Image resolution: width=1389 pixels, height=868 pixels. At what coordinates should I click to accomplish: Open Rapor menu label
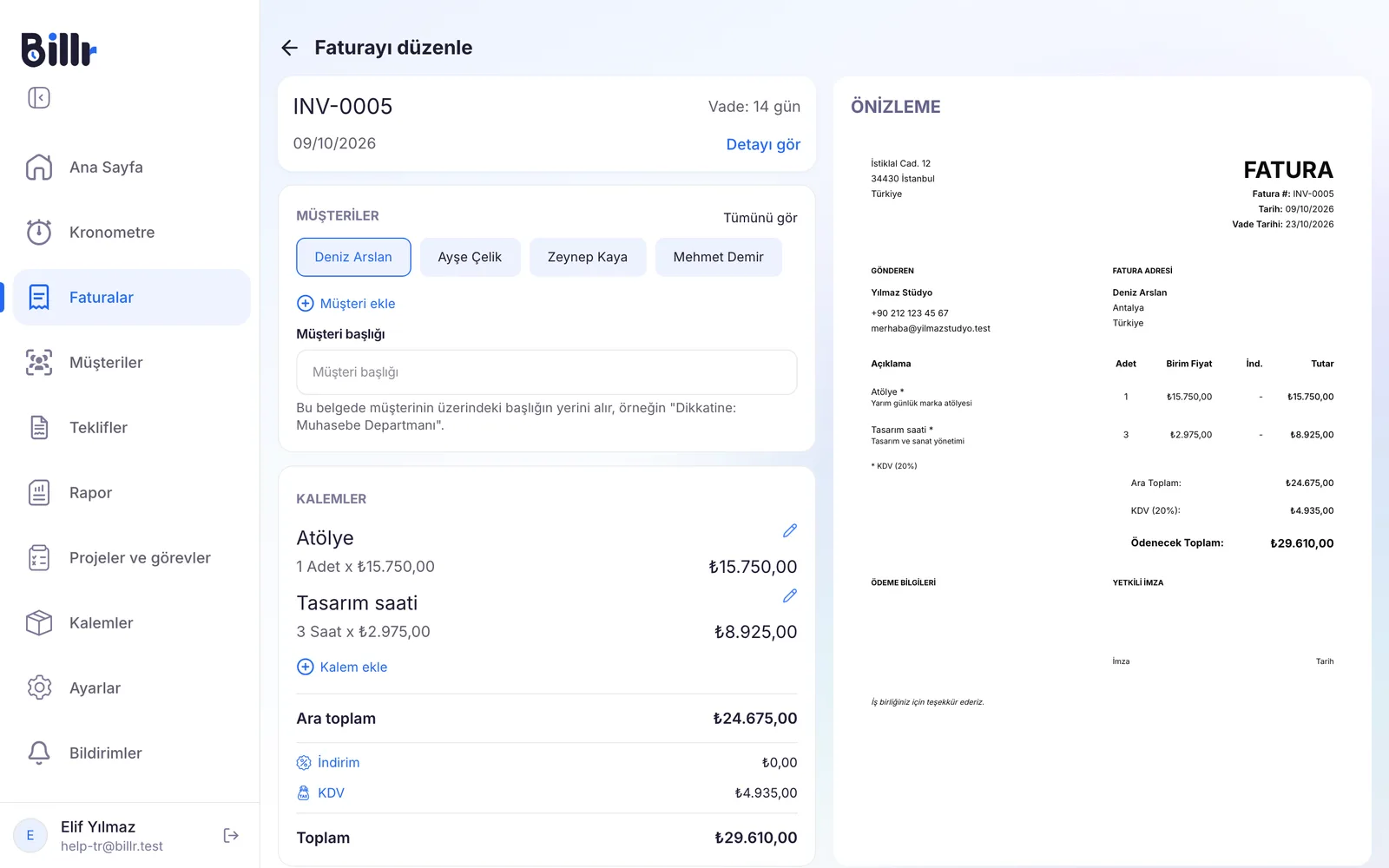[x=90, y=492]
